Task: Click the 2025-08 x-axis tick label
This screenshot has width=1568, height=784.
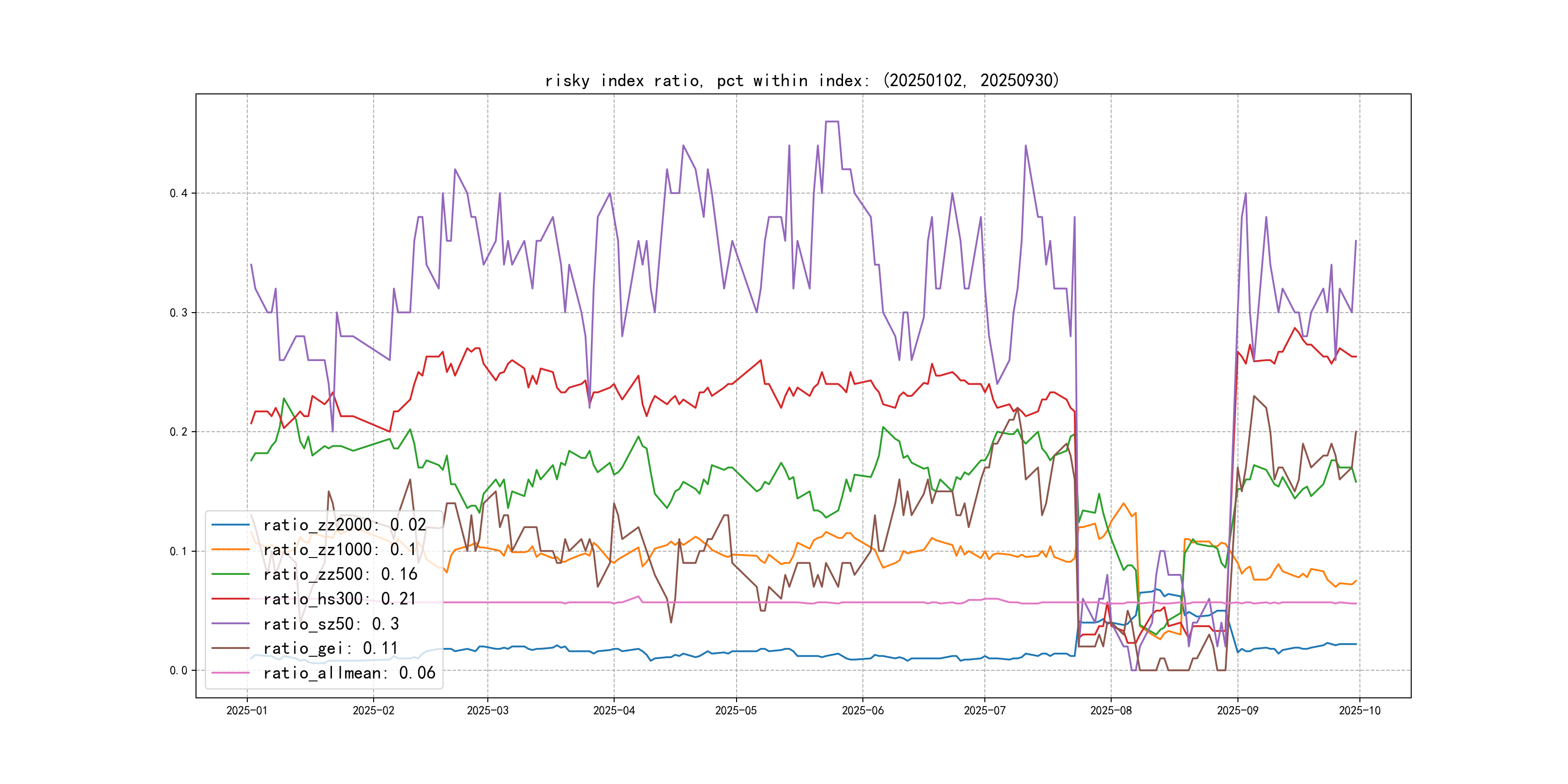Action: click(x=1111, y=710)
